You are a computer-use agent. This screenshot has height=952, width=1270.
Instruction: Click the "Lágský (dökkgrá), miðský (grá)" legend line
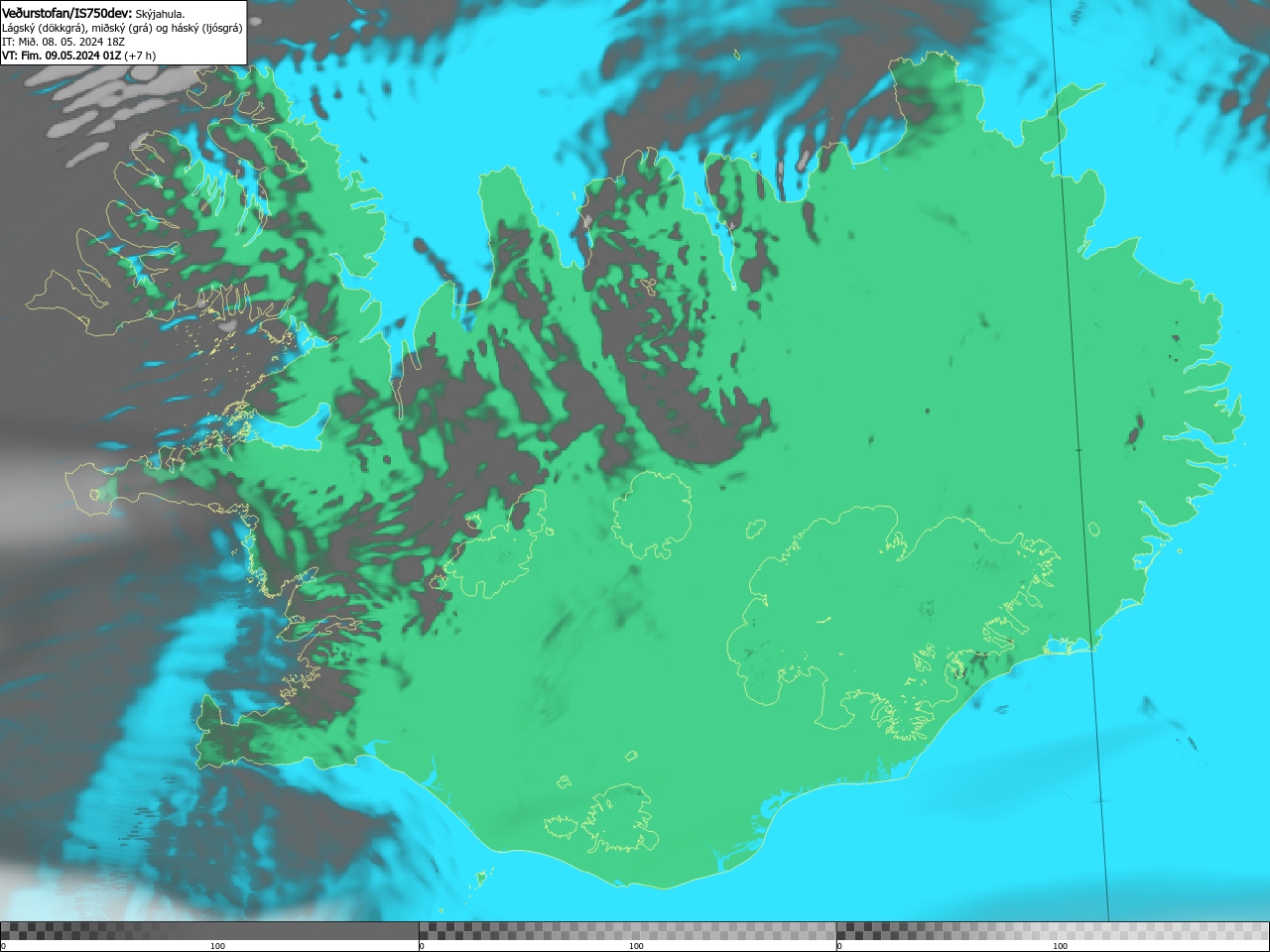tap(122, 28)
